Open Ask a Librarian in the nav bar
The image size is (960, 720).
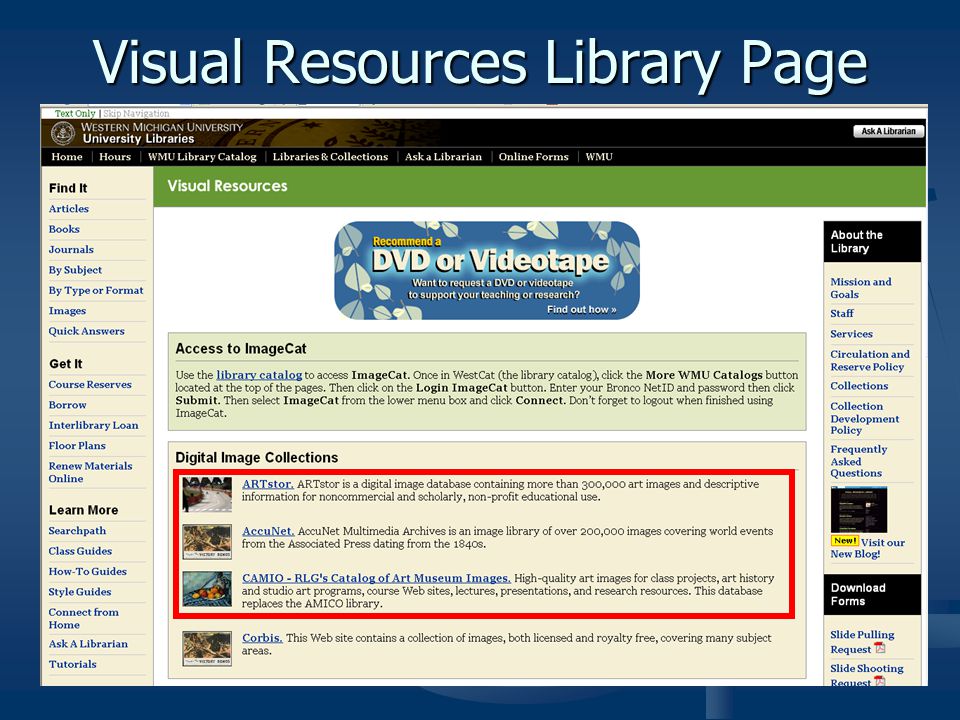point(443,157)
